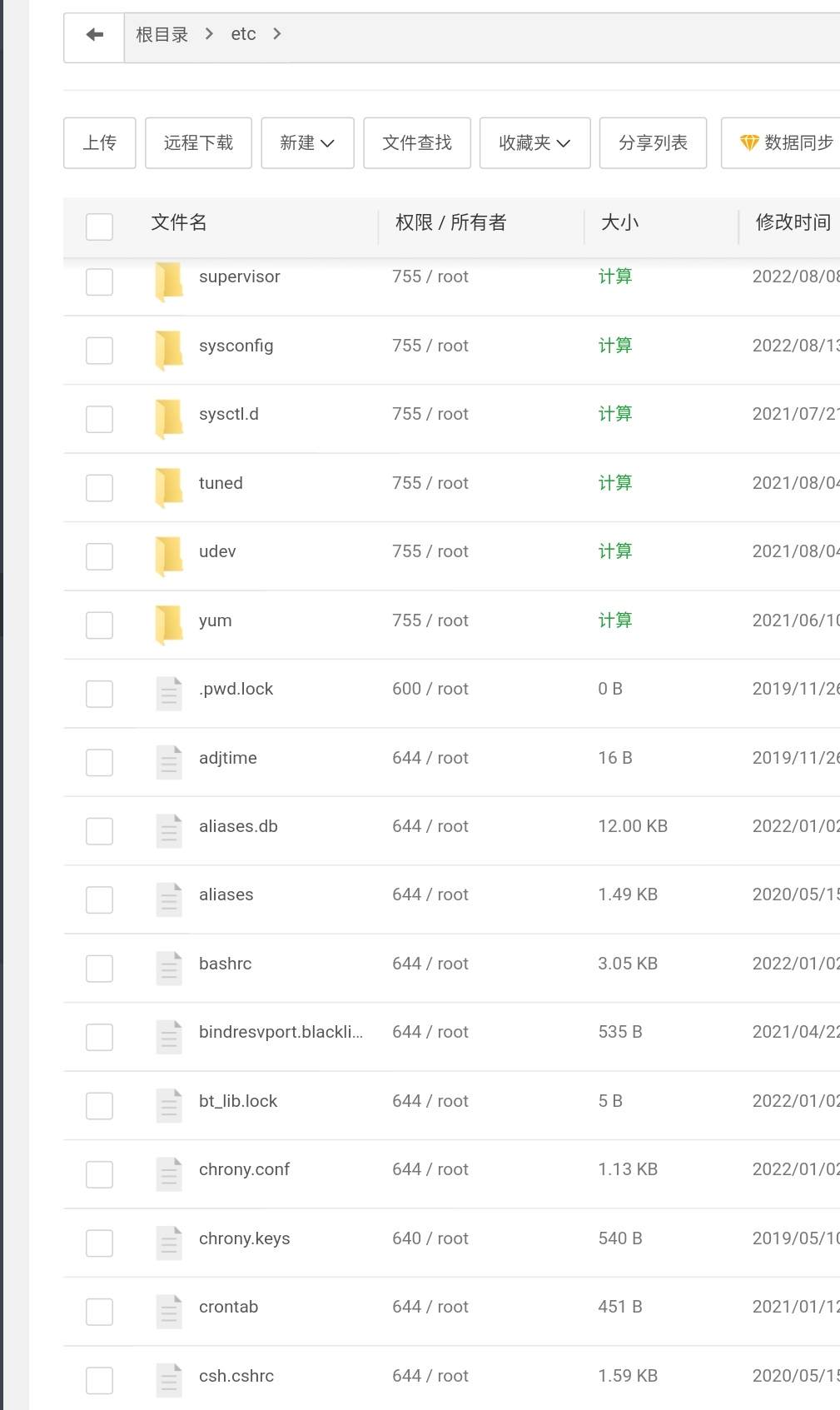Open the udev folder icon
This screenshot has height=1410, width=840.
(x=169, y=556)
